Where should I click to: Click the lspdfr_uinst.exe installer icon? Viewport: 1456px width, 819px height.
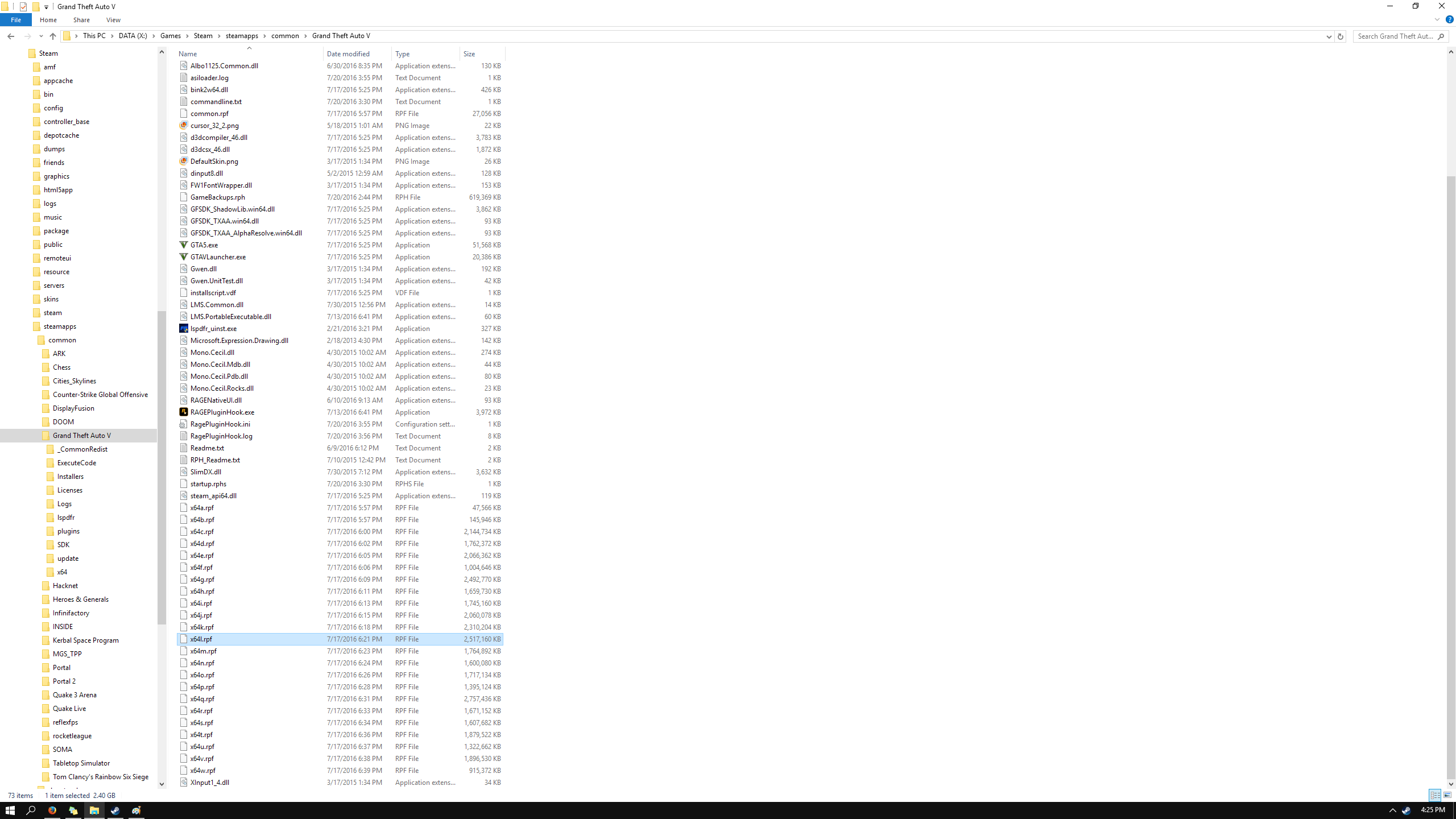183,328
